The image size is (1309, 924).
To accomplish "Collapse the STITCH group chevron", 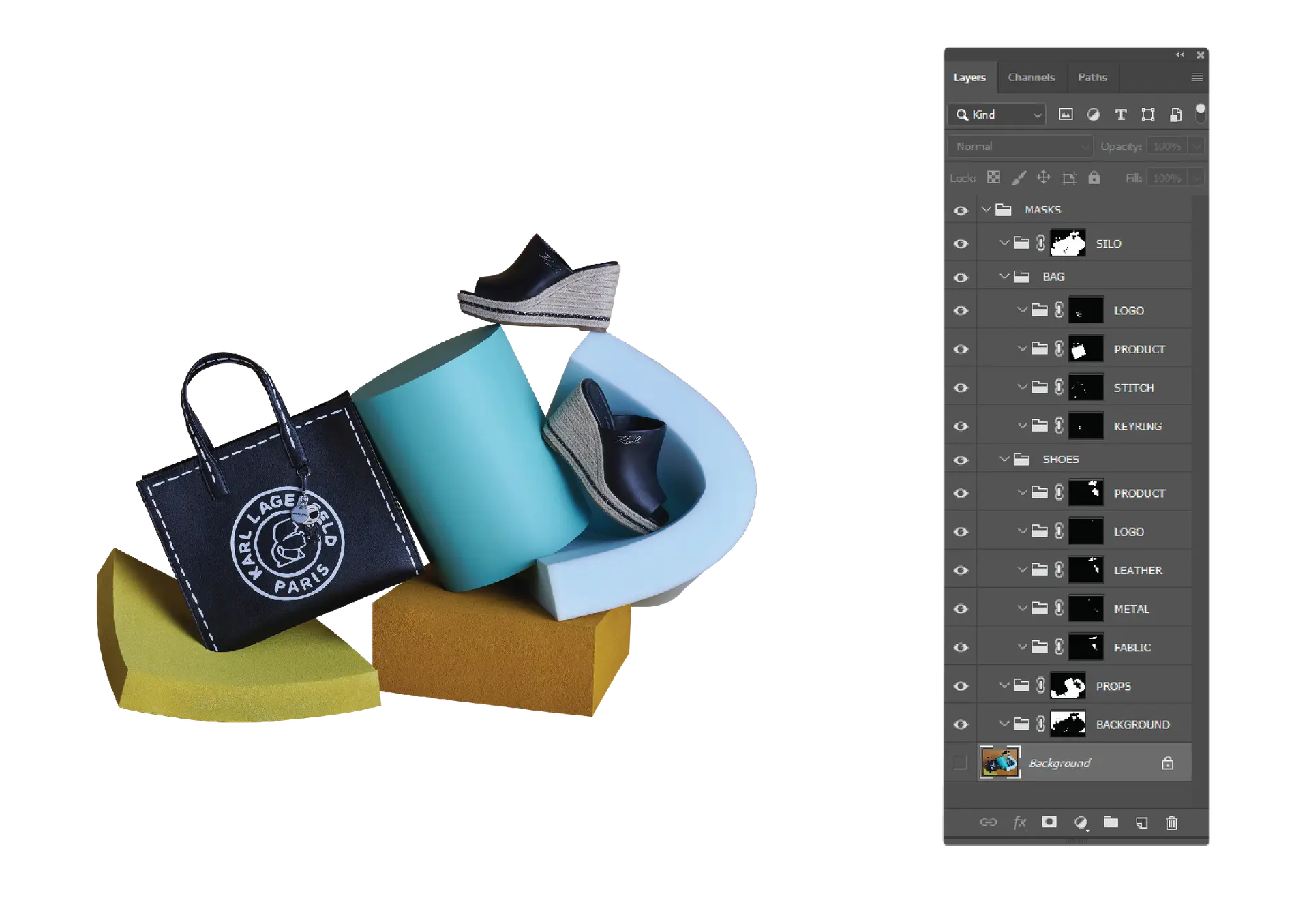I will 1021,387.
